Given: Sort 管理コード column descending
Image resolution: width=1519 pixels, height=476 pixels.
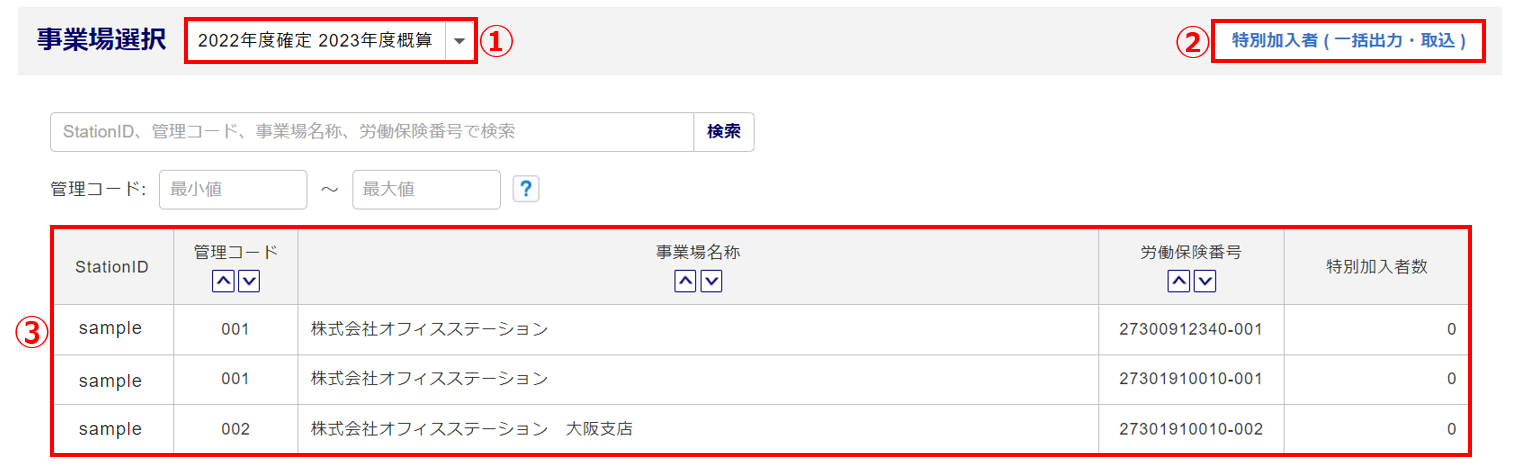Looking at the screenshot, I should [248, 282].
